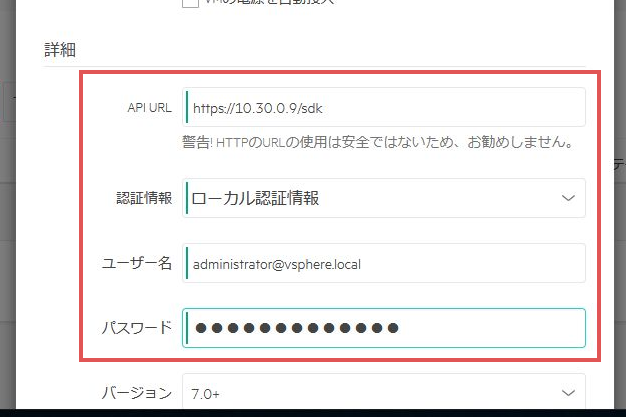Open the バージョン dropdown
The width and height of the screenshot is (626, 417).
pyautogui.click(x=384, y=393)
